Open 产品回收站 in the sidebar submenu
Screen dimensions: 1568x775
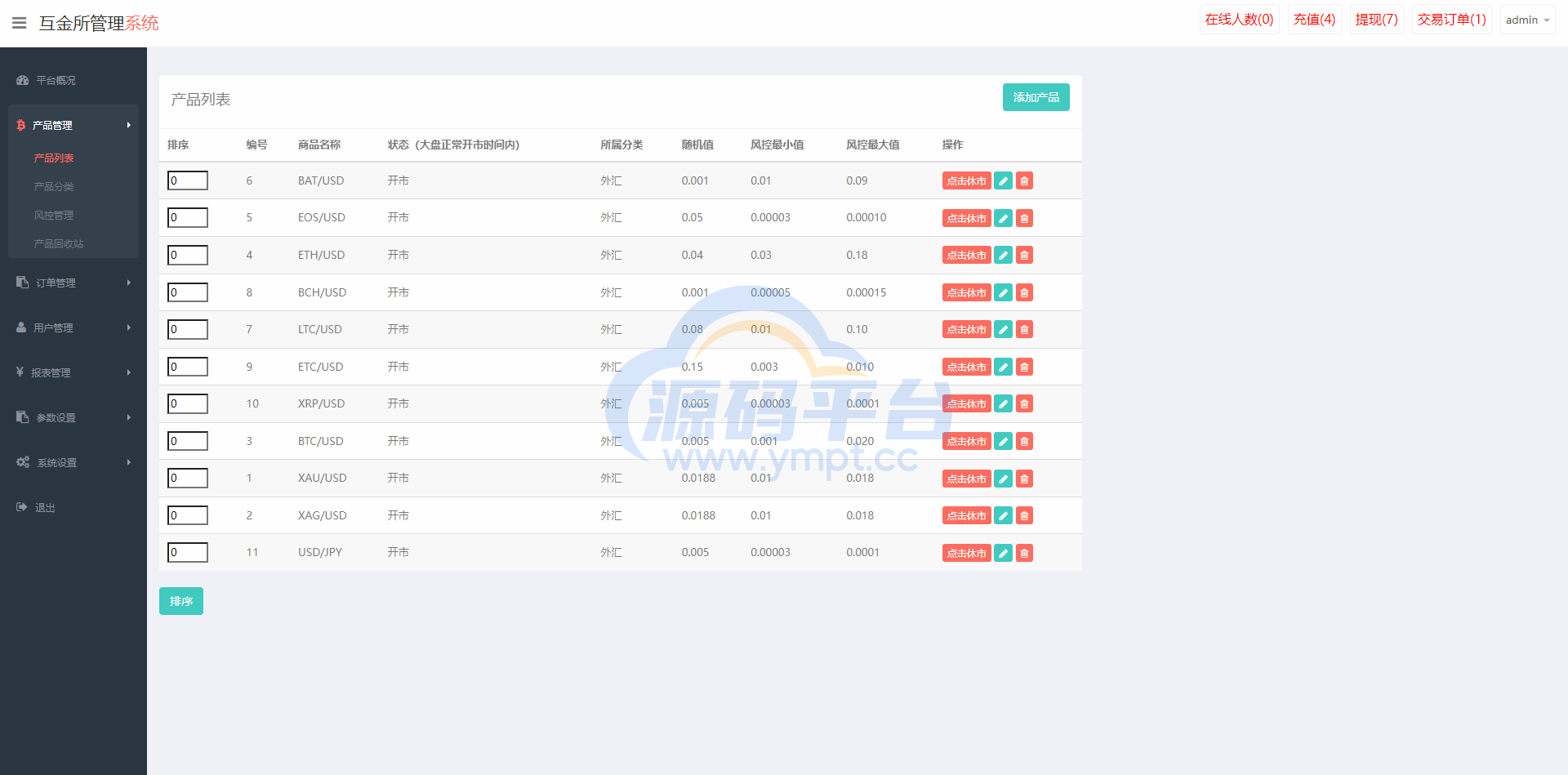pyautogui.click(x=59, y=243)
